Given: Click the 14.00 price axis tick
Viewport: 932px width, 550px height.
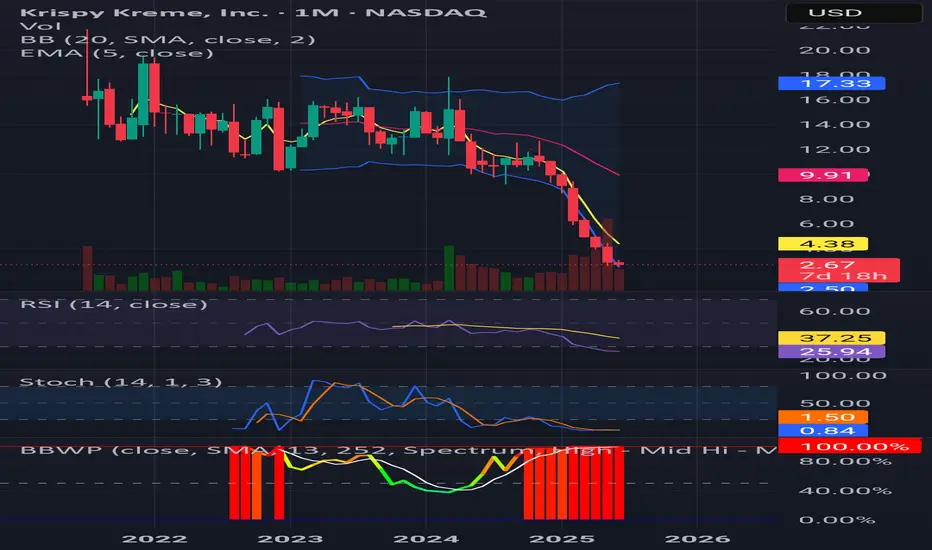Looking at the screenshot, I should (x=835, y=124).
